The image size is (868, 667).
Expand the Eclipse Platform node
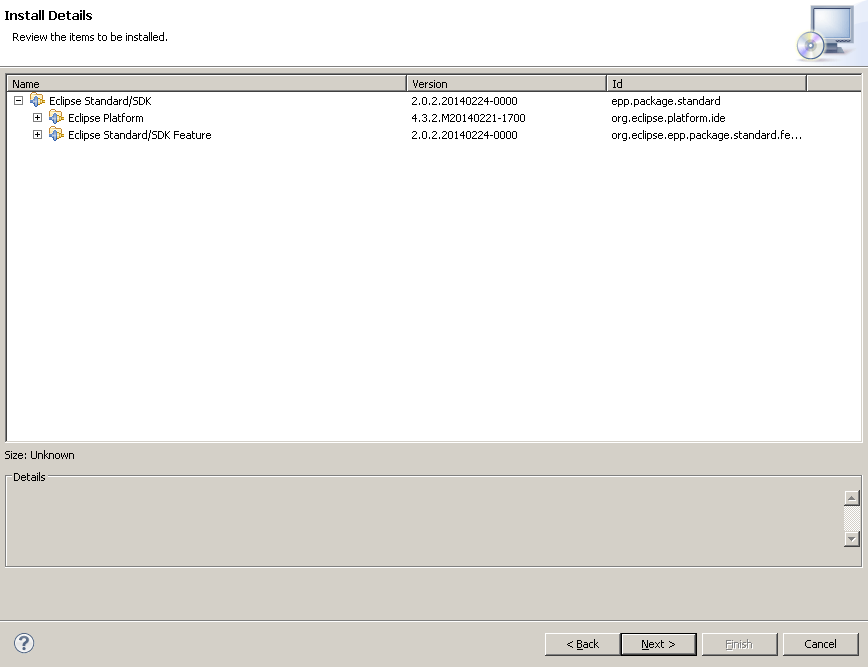click(x=37, y=117)
